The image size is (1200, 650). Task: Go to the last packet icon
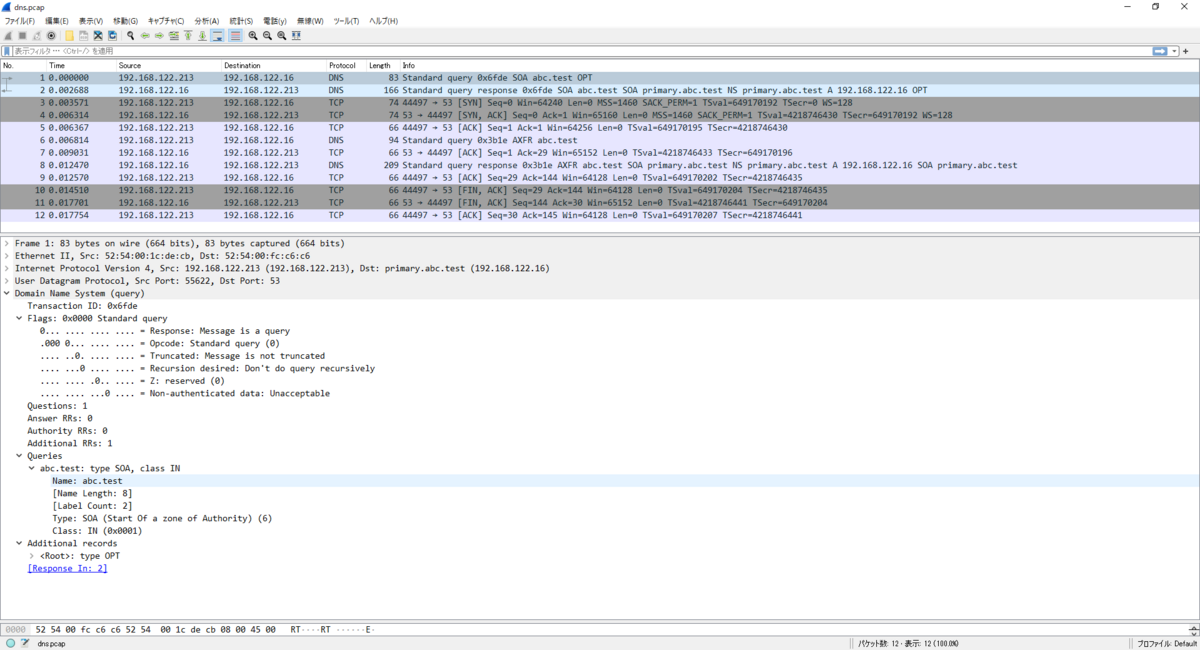pyautogui.click(x=202, y=36)
